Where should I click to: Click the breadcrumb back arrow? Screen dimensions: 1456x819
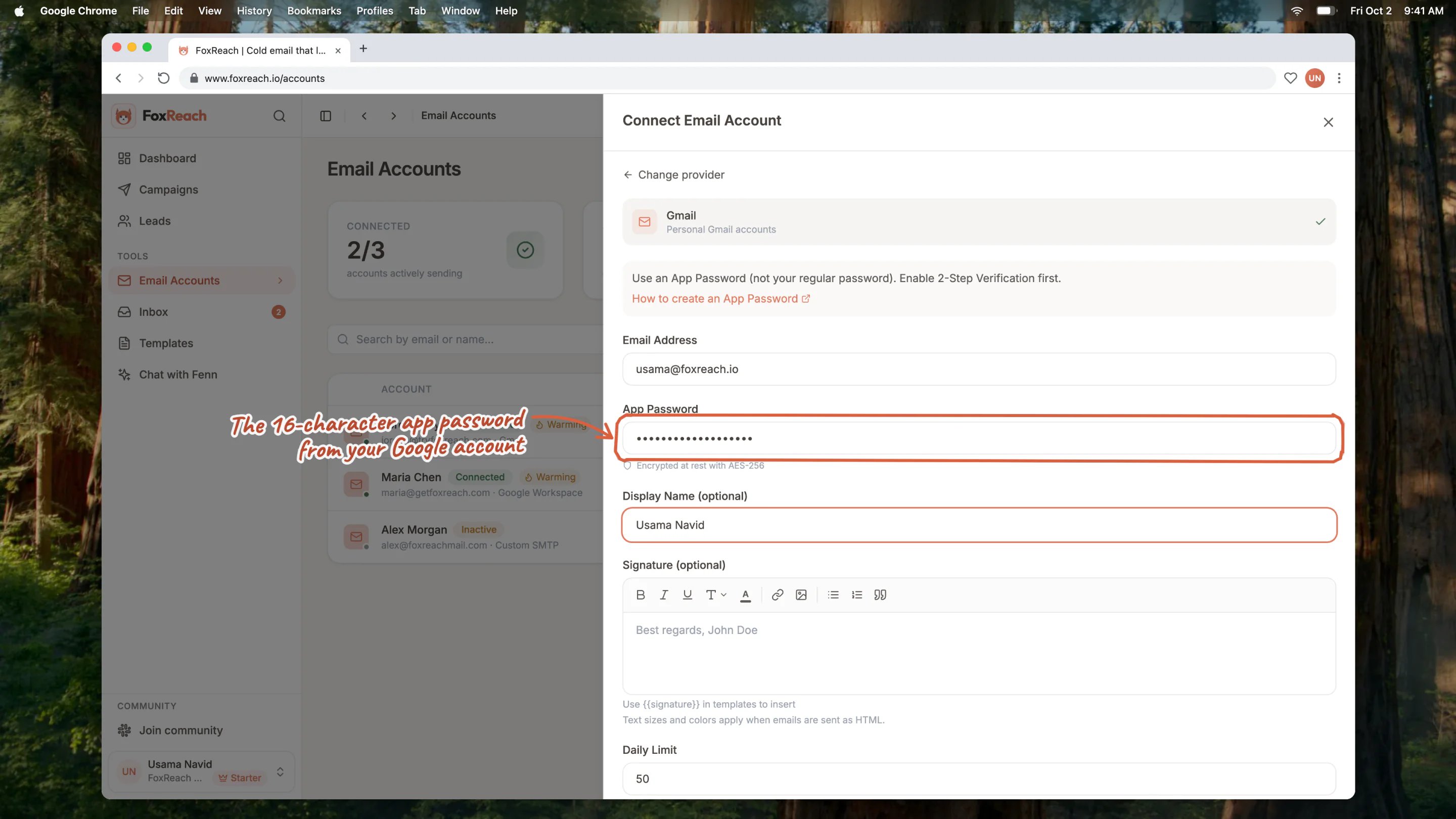tap(364, 116)
